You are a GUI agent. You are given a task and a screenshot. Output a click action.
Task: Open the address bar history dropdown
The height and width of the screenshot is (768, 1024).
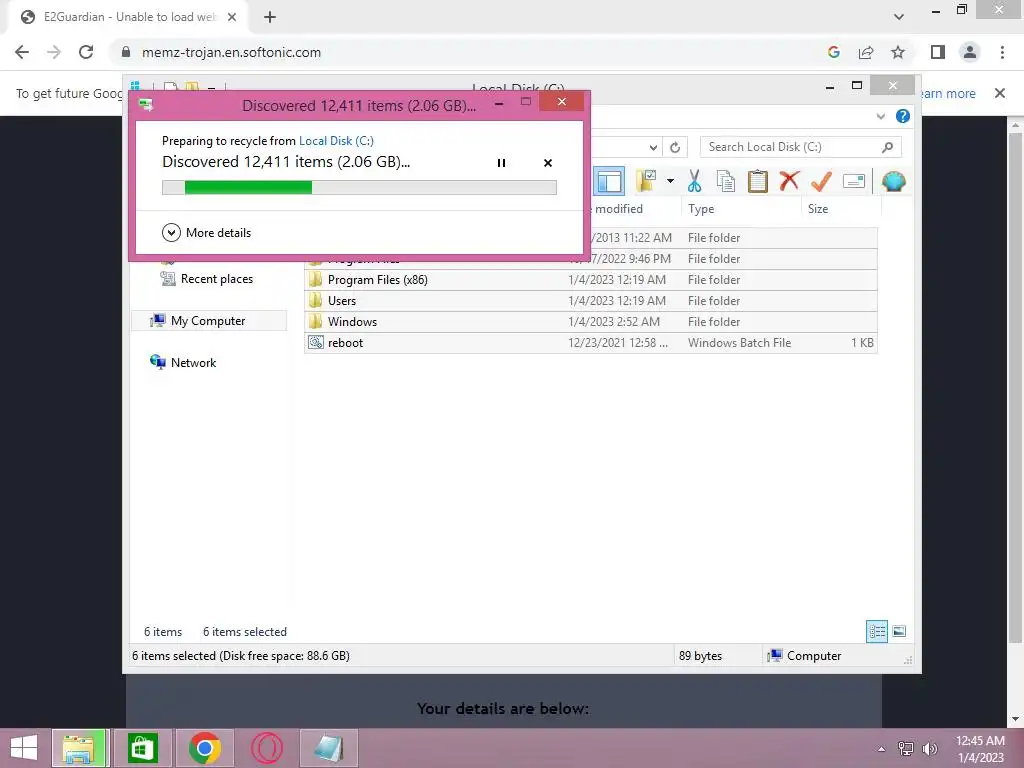pyautogui.click(x=653, y=147)
